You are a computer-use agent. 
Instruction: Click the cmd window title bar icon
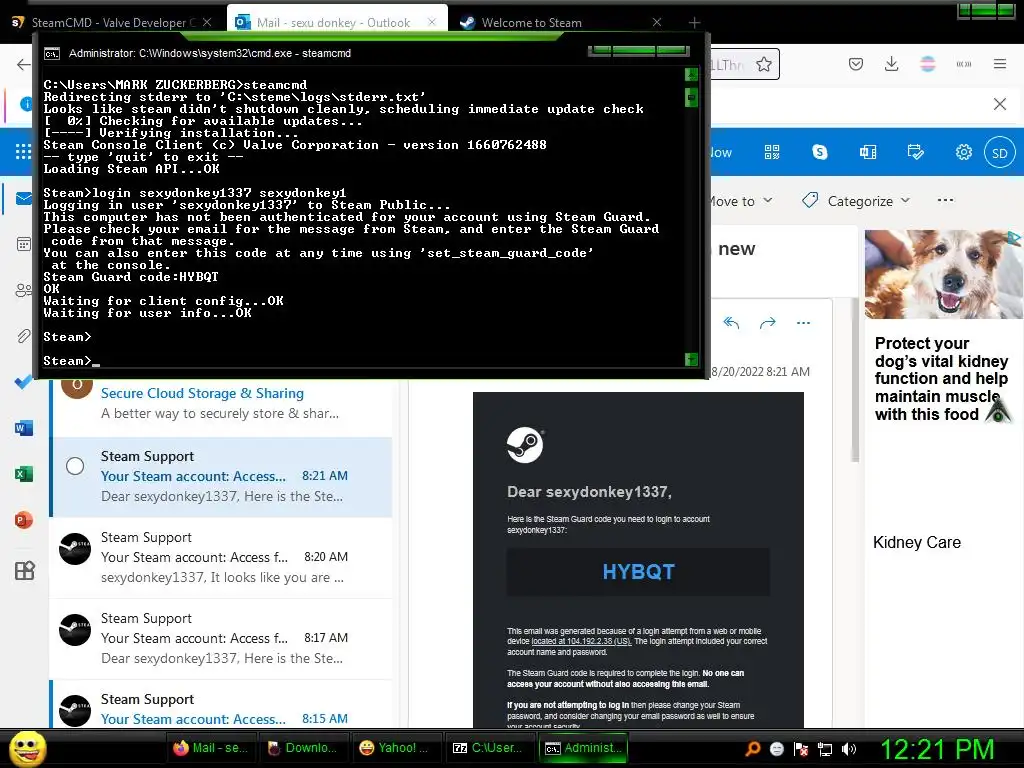point(52,53)
